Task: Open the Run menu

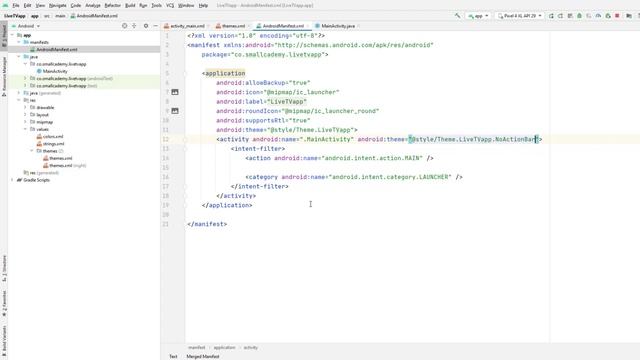Action: (x=143, y=5)
